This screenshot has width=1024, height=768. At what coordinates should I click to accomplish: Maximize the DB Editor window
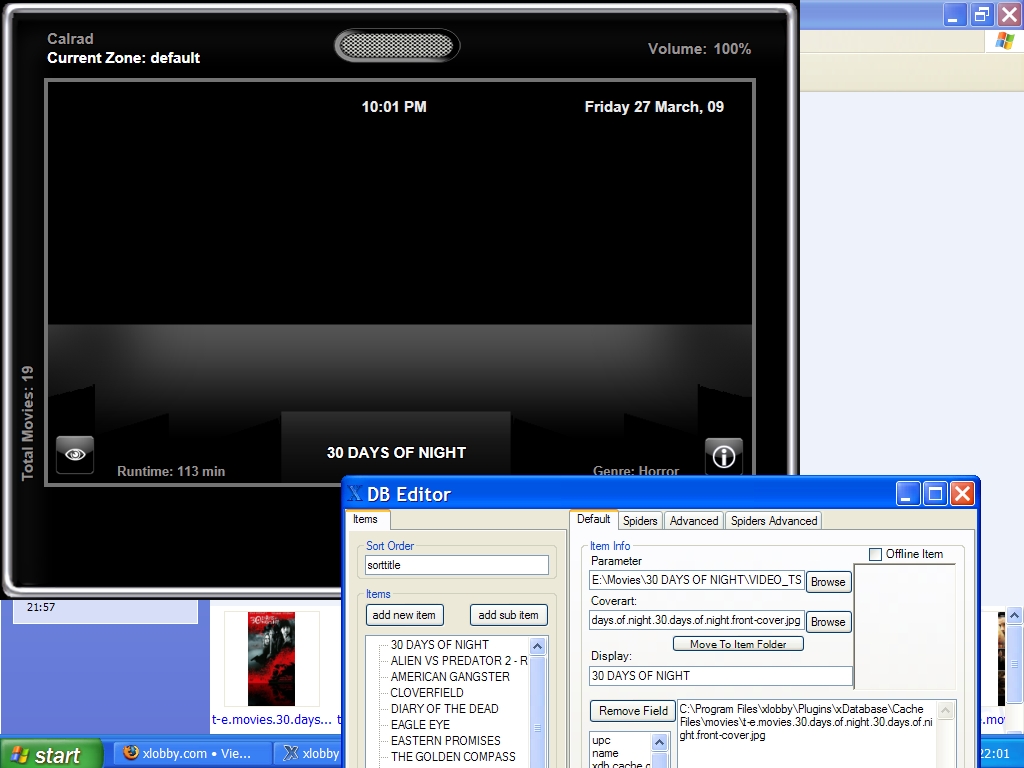(x=935, y=494)
